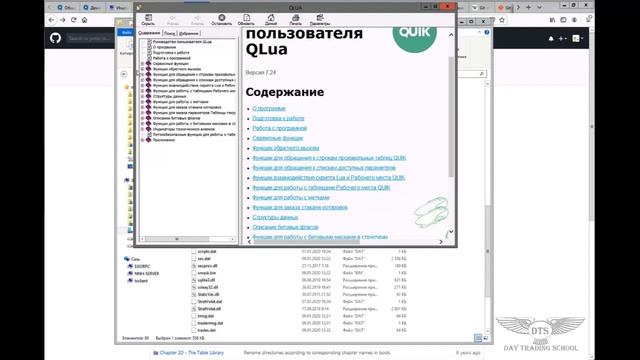This screenshot has height=360, width=640.
Task: Select the Поиск tab in the help window
Action: click(x=170, y=33)
